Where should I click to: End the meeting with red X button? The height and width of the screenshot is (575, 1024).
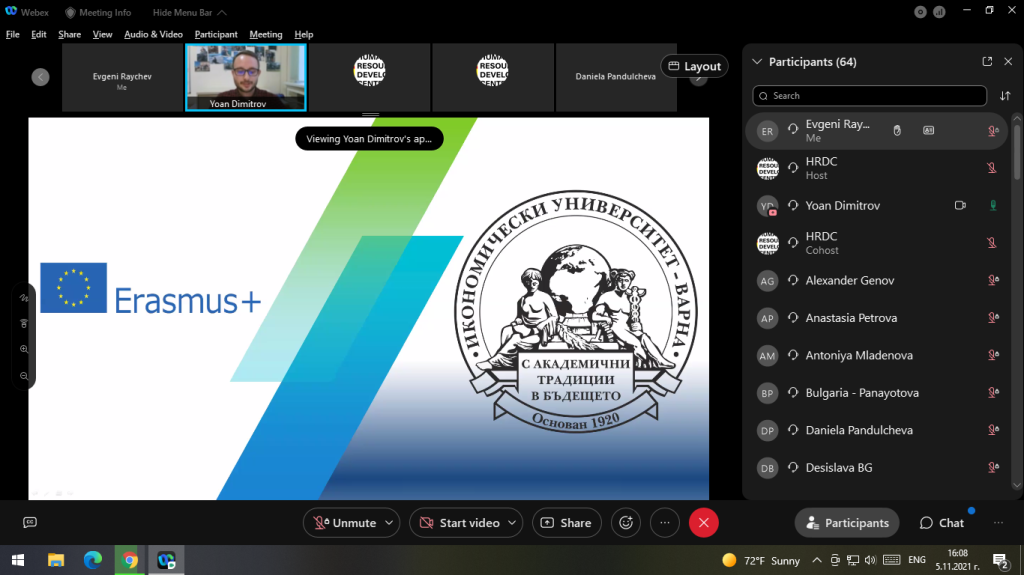(703, 523)
